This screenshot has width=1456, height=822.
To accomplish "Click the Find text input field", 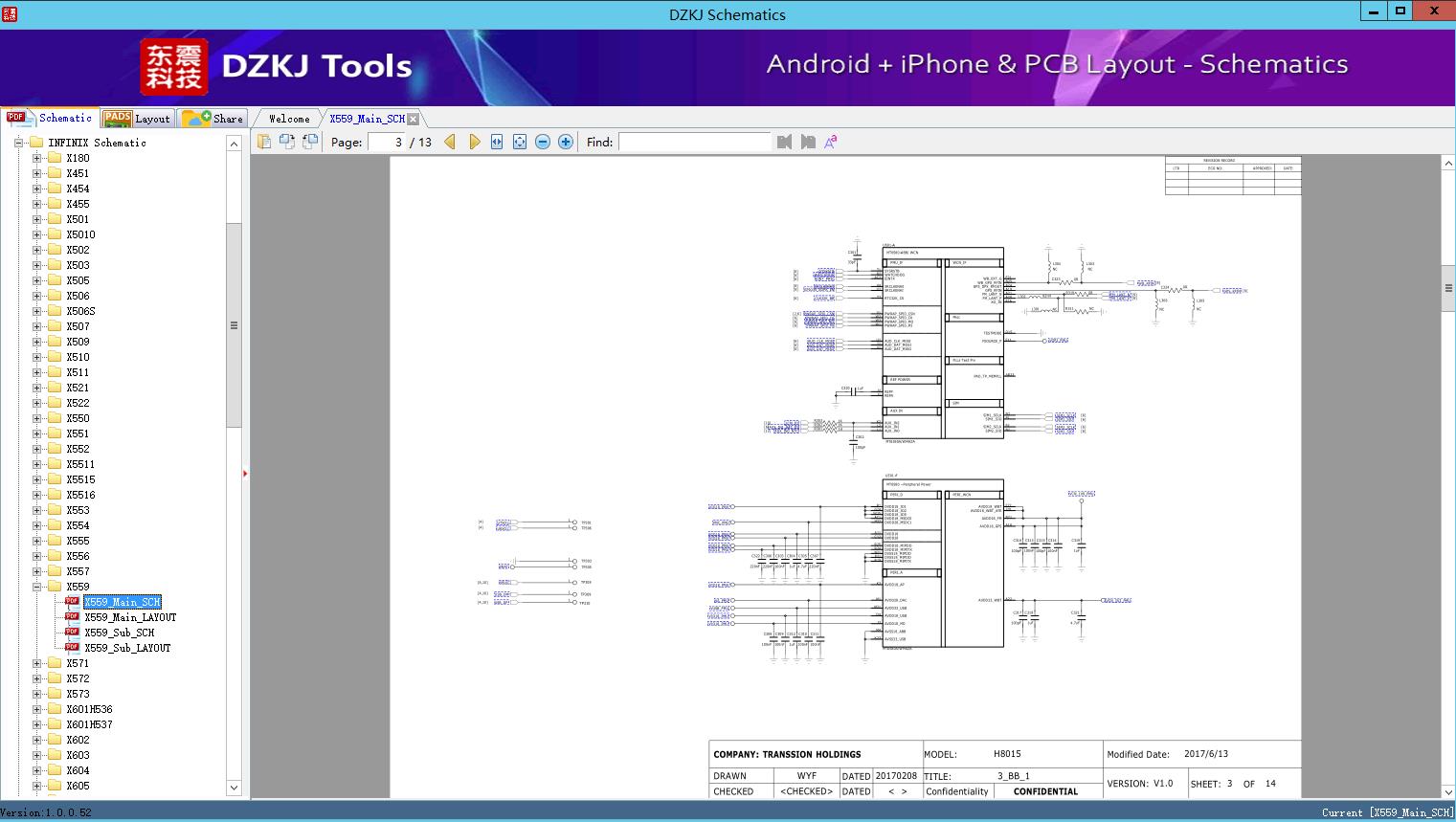I will click(694, 142).
